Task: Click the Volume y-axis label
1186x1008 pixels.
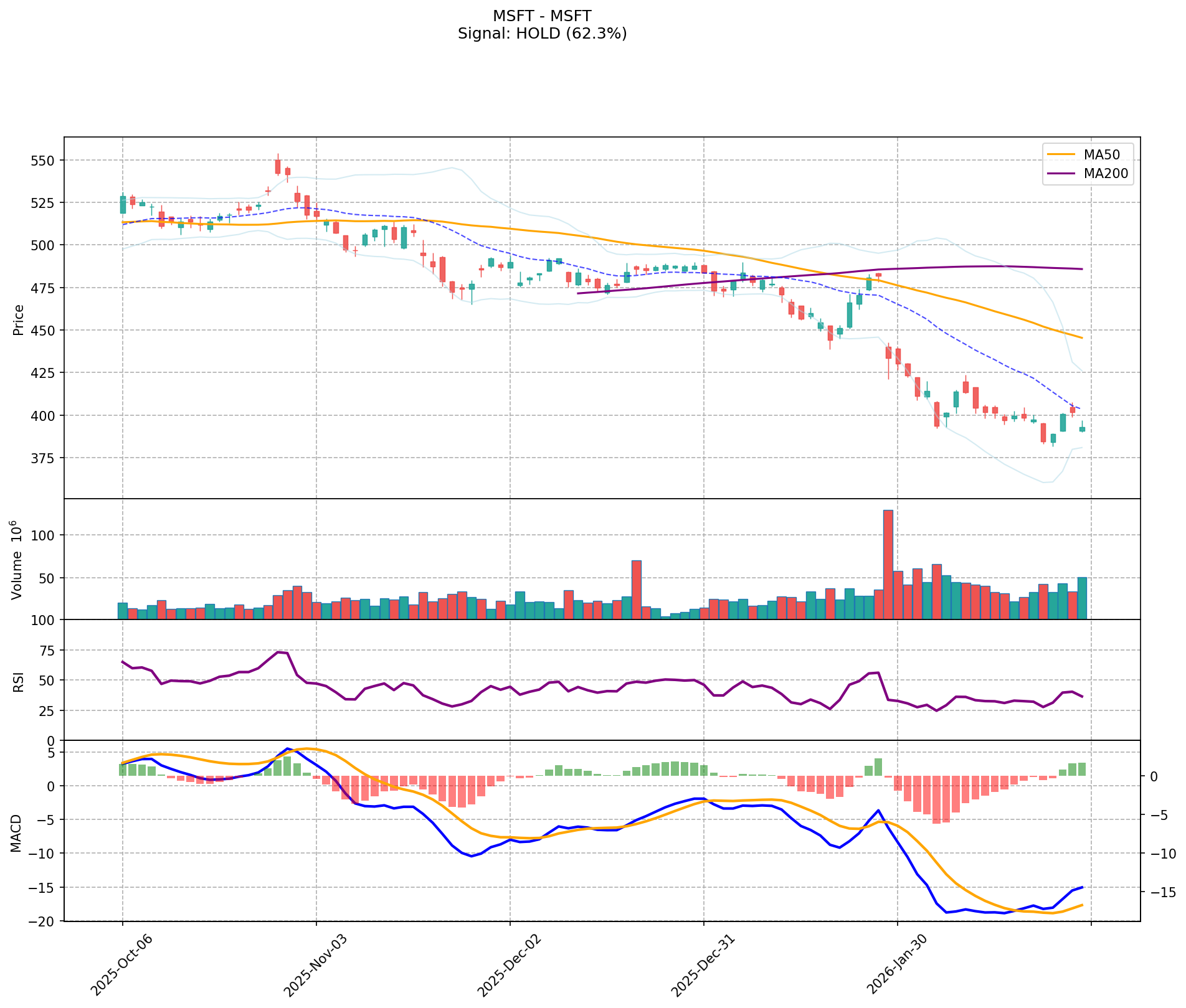Action: [x=17, y=560]
